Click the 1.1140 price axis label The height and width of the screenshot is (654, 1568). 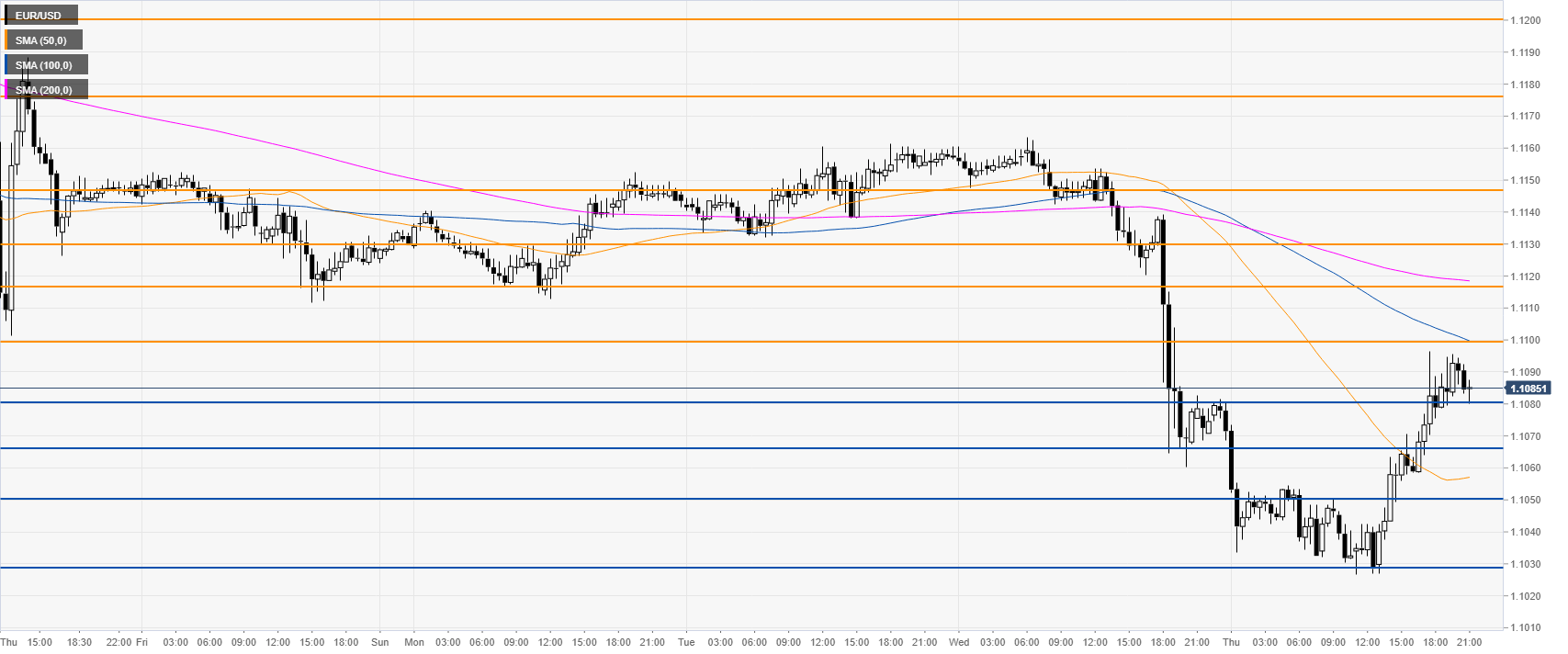click(1525, 212)
